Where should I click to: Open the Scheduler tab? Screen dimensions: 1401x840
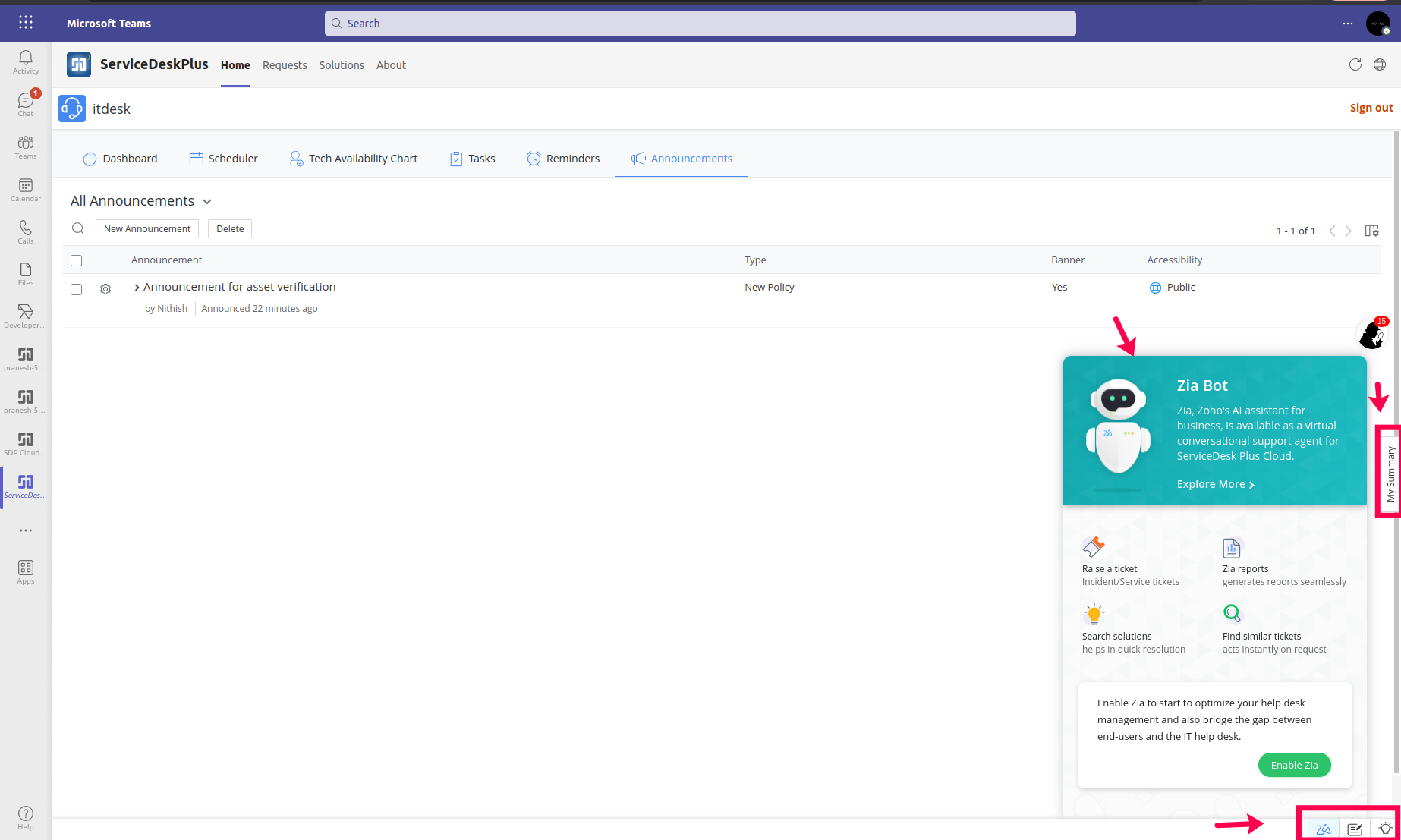[x=223, y=159]
